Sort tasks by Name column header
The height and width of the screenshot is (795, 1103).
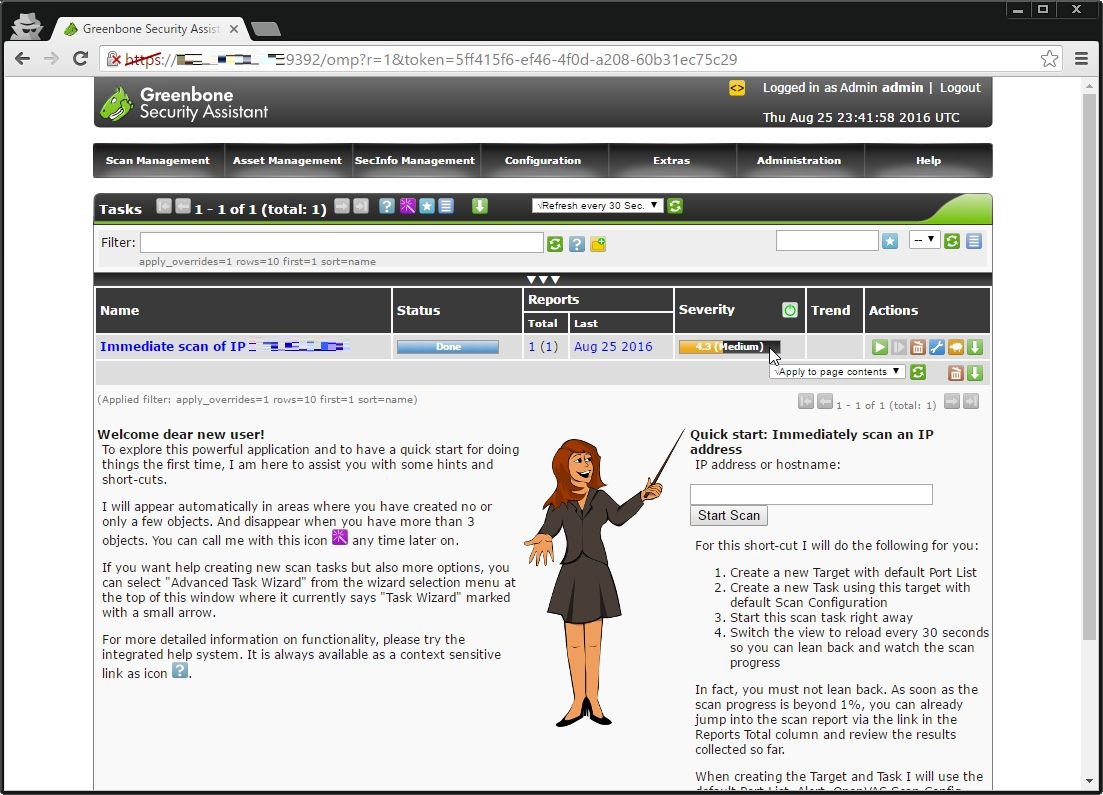point(120,310)
